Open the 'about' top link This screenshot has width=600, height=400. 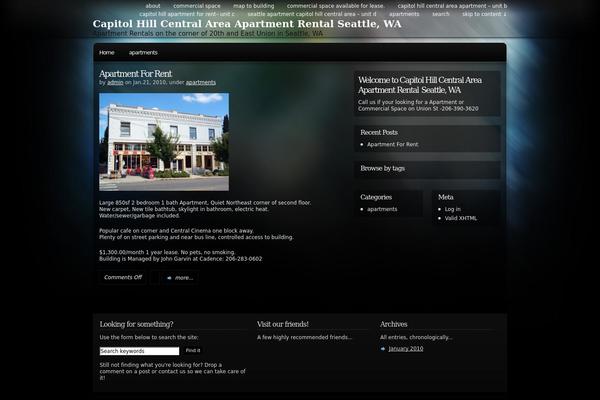point(153,6)
